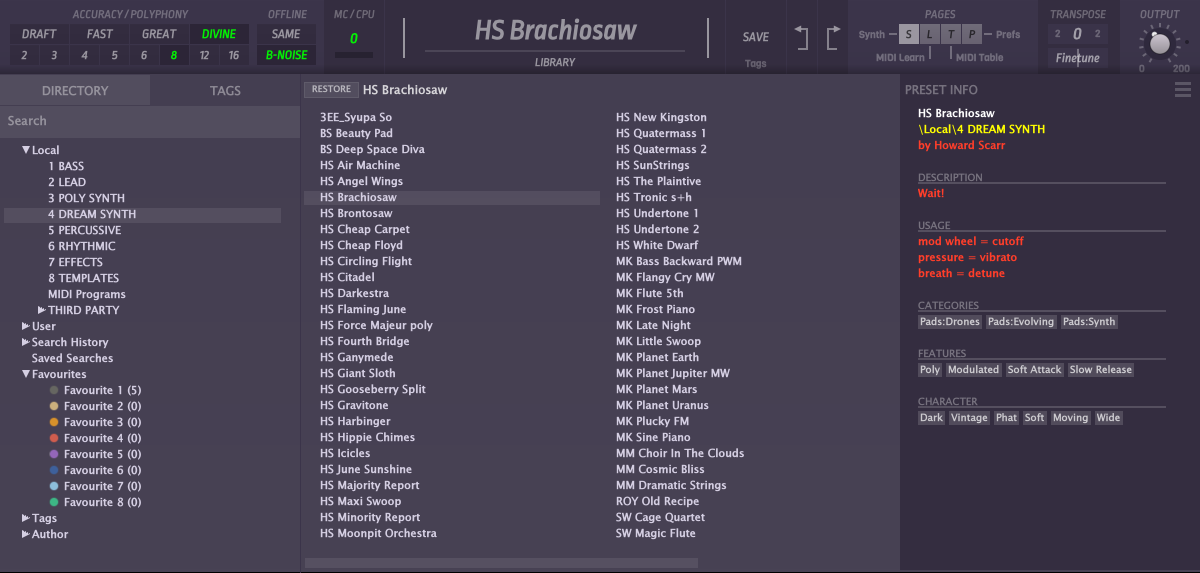The width and height of the screenshot is (1200, 573).
Task: Toggle the B-NOISE option
Action: click(286, 55)
